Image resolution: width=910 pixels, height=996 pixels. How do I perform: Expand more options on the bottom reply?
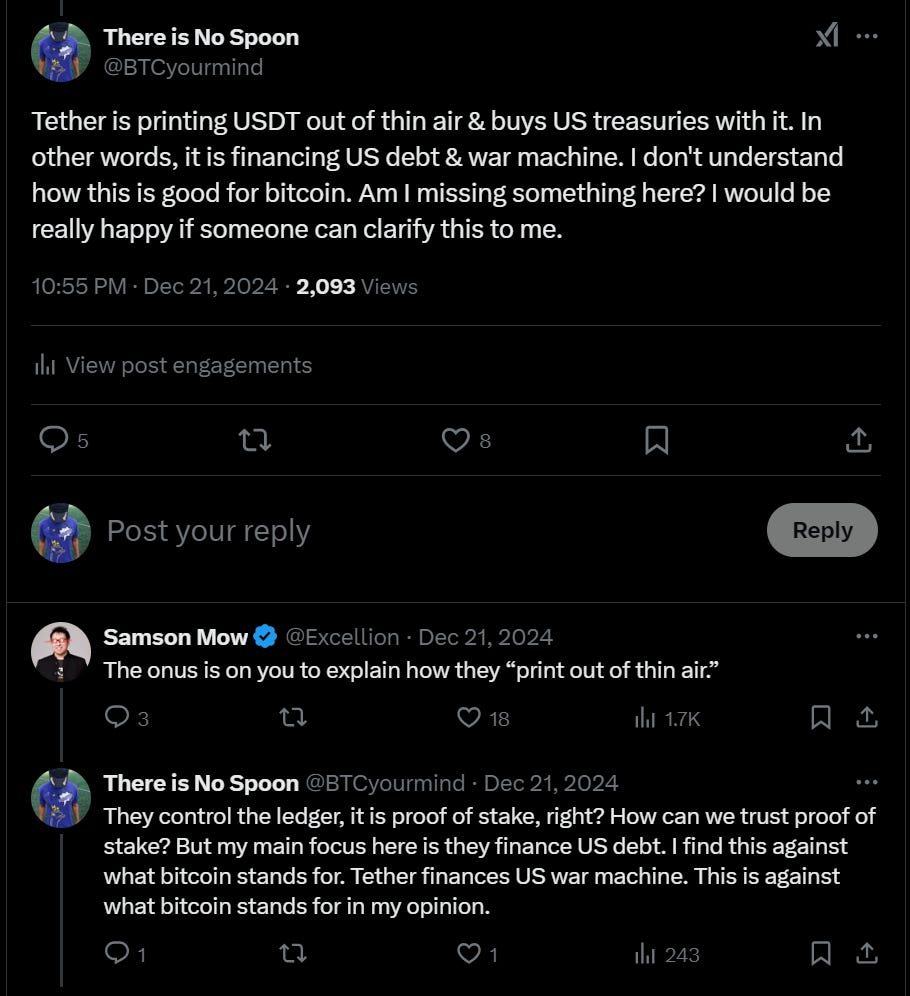pyautogui.click(x=867, y=783)
